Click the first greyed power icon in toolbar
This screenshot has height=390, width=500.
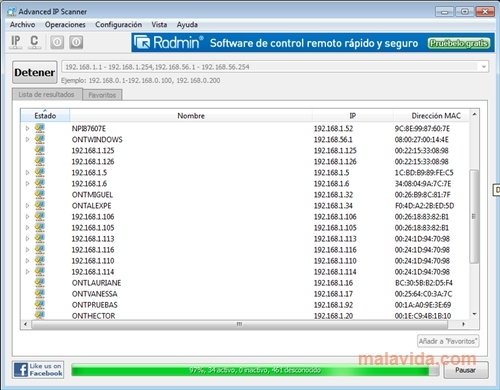(x=57, y=42)
